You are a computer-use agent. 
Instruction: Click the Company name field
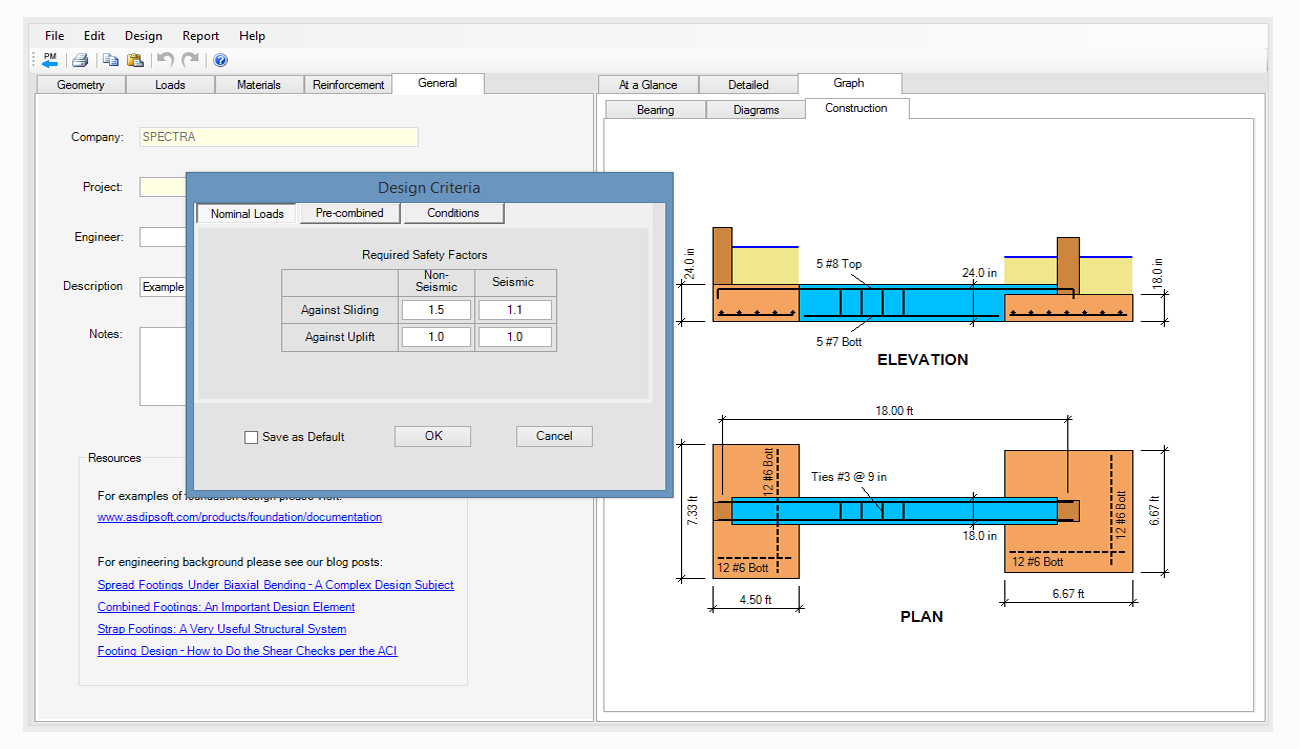(278, 137)
